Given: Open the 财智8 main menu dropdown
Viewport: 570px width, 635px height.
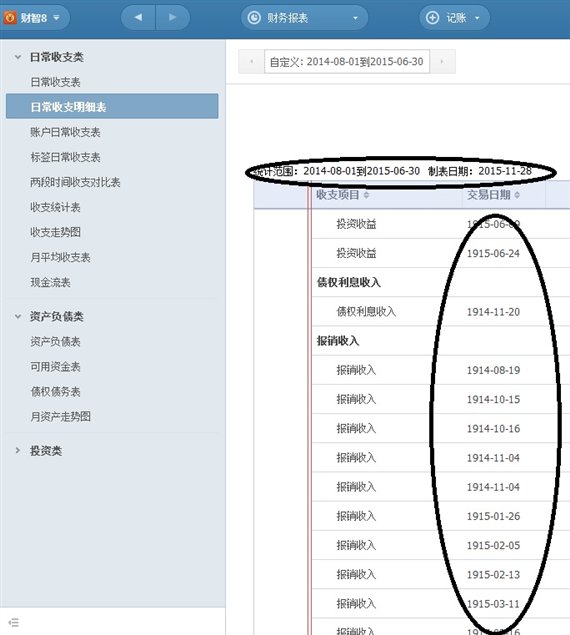Looking at the screenshot, I should [x=56, y=18].
